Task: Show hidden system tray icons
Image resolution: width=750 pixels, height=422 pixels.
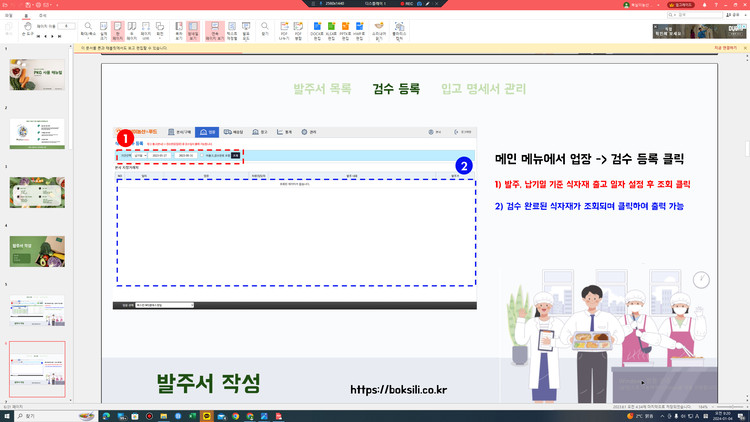Action: coord(662,416)
